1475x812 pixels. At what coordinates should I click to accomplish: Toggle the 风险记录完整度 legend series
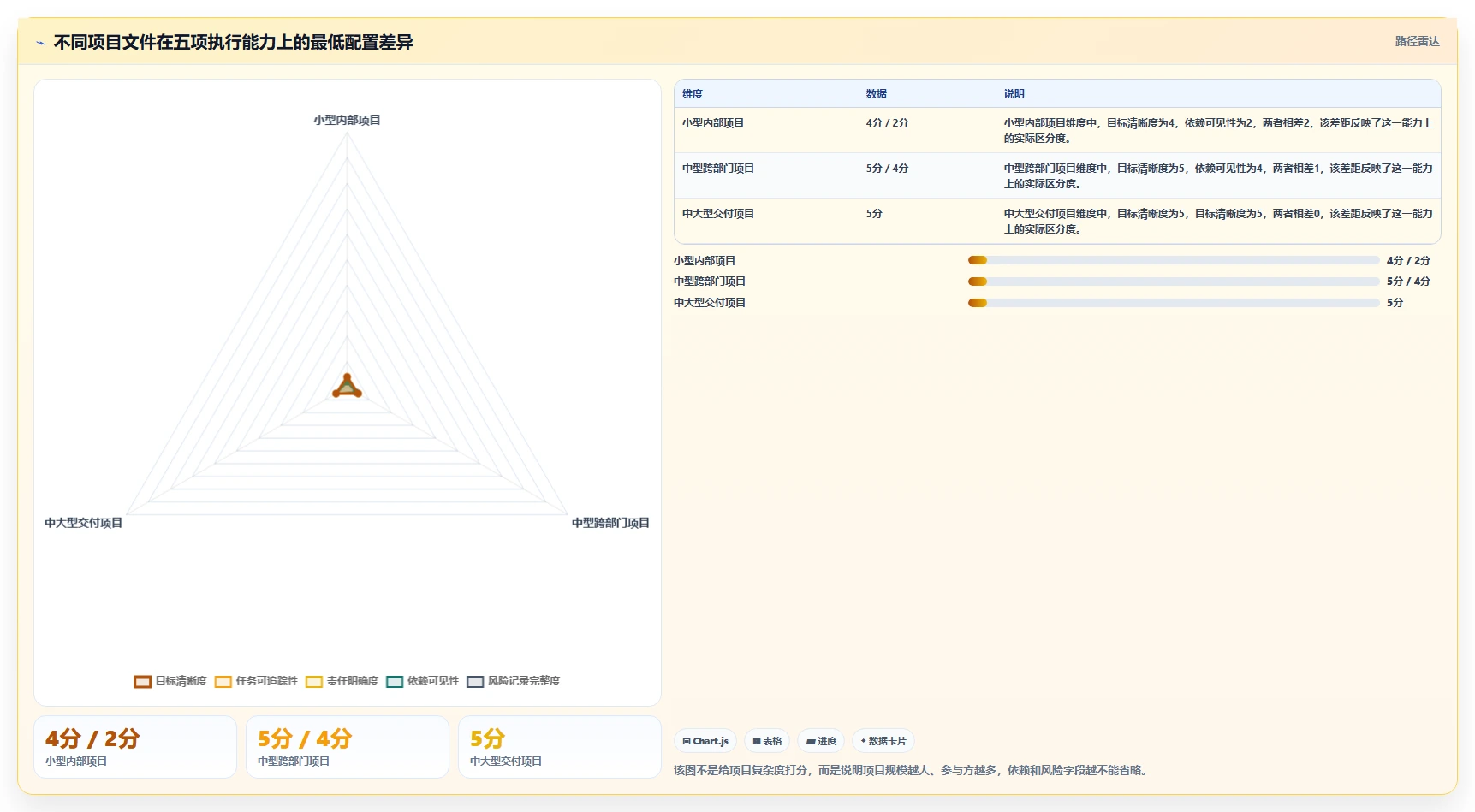(513, 681)
